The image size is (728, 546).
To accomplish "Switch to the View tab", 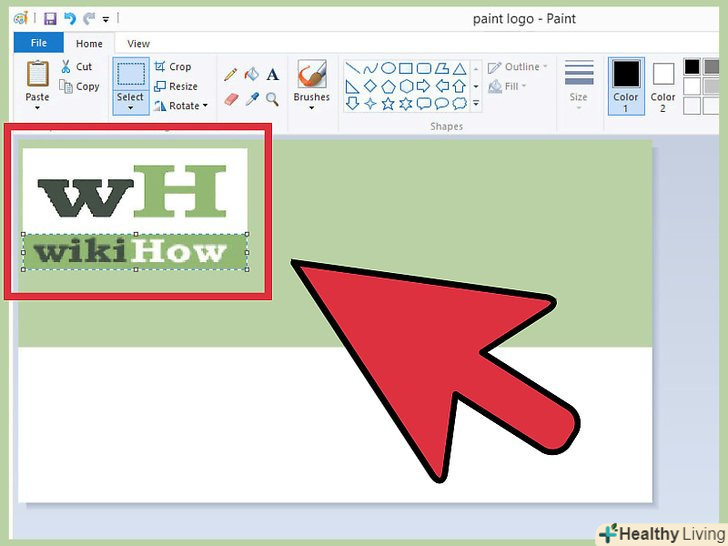I will pos(138,44).
